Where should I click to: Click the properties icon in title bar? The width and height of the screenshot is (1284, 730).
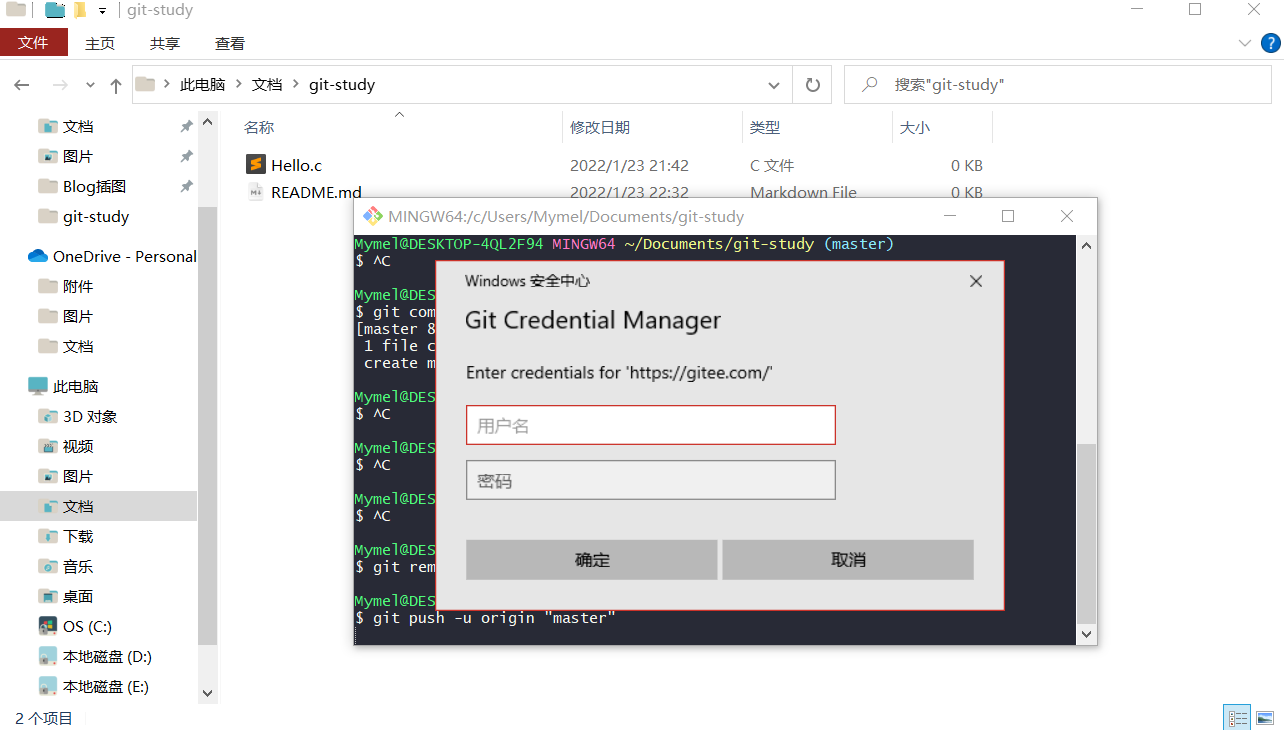pos(55,10)
